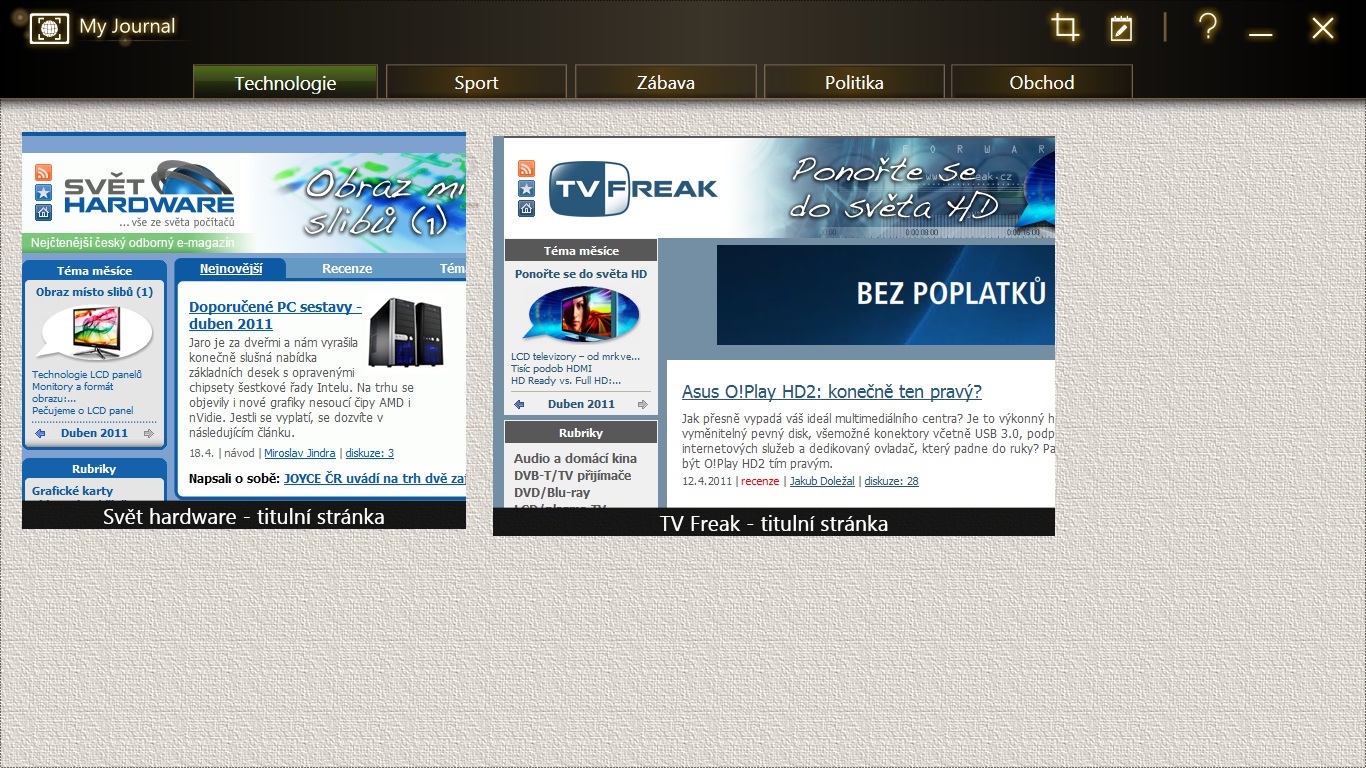This screenshot has height=768, width=1366.
Task: Go to previous month in TV Freak panel
Action: click(519, 404)
